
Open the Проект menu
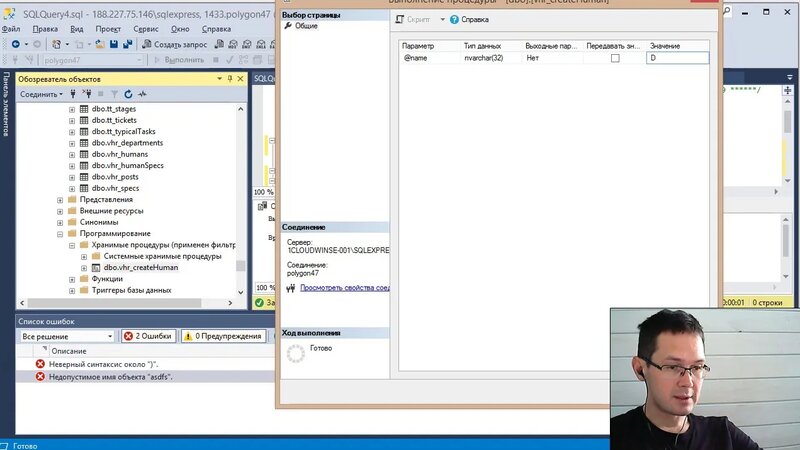(x=108, y=29)
